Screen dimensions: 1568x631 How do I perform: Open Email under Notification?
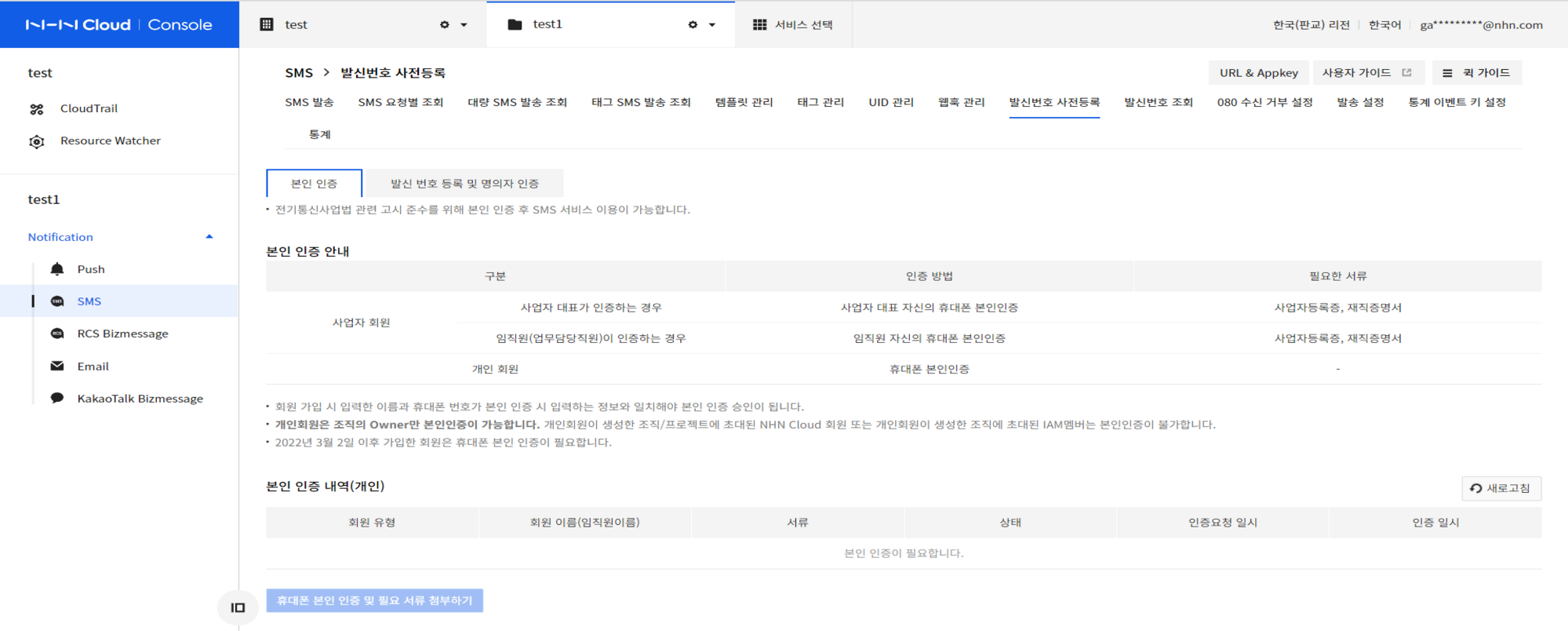pos(93,367)
